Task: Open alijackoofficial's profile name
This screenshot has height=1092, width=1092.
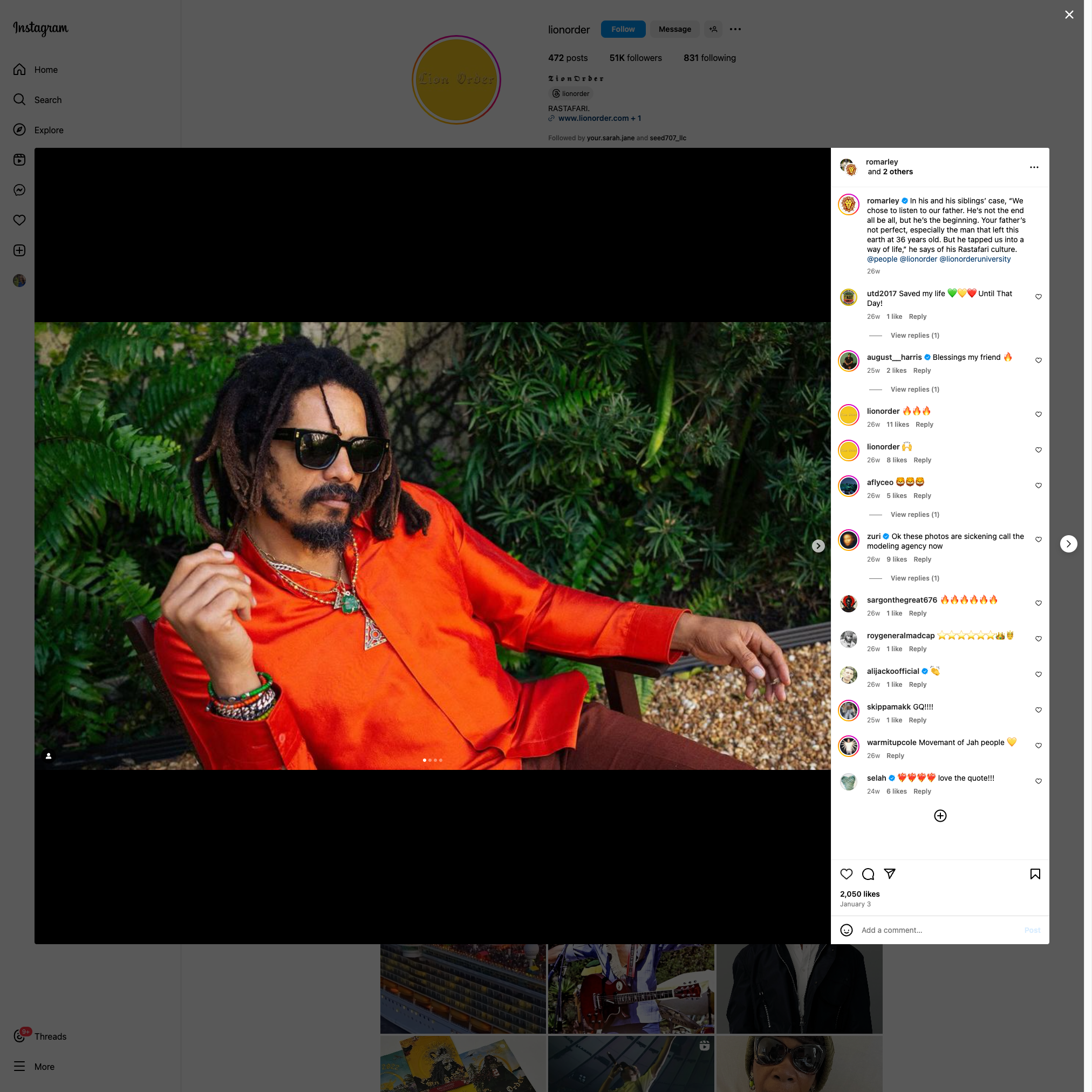Action: click(x=892, y=671)
